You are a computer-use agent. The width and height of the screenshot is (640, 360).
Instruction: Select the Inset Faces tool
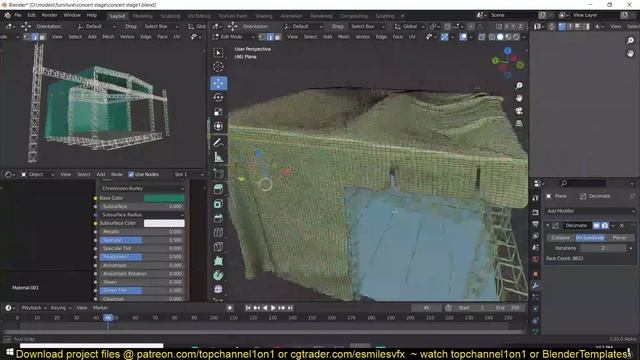(x=218, y=203)
